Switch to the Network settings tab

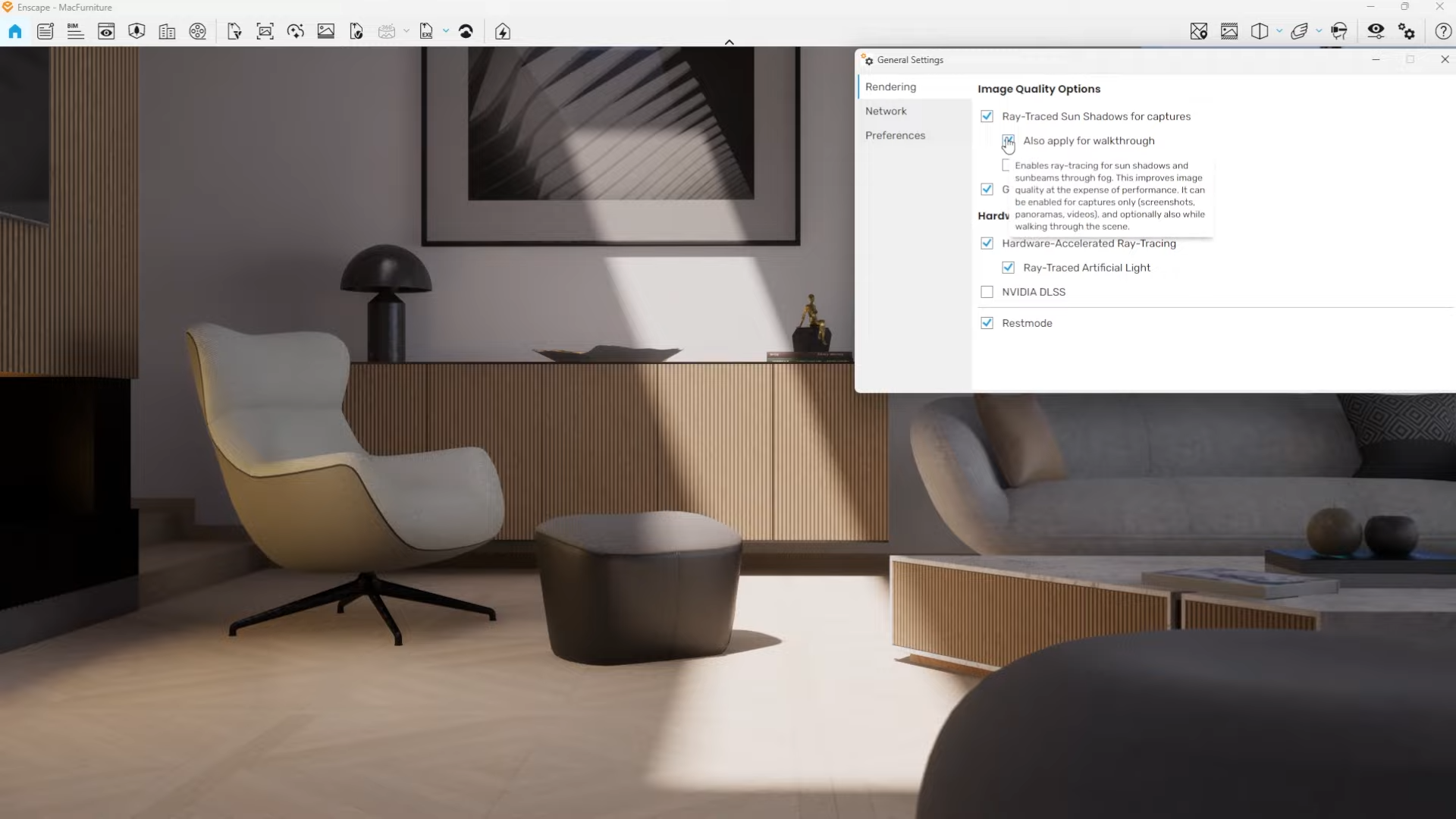(886, 111)
